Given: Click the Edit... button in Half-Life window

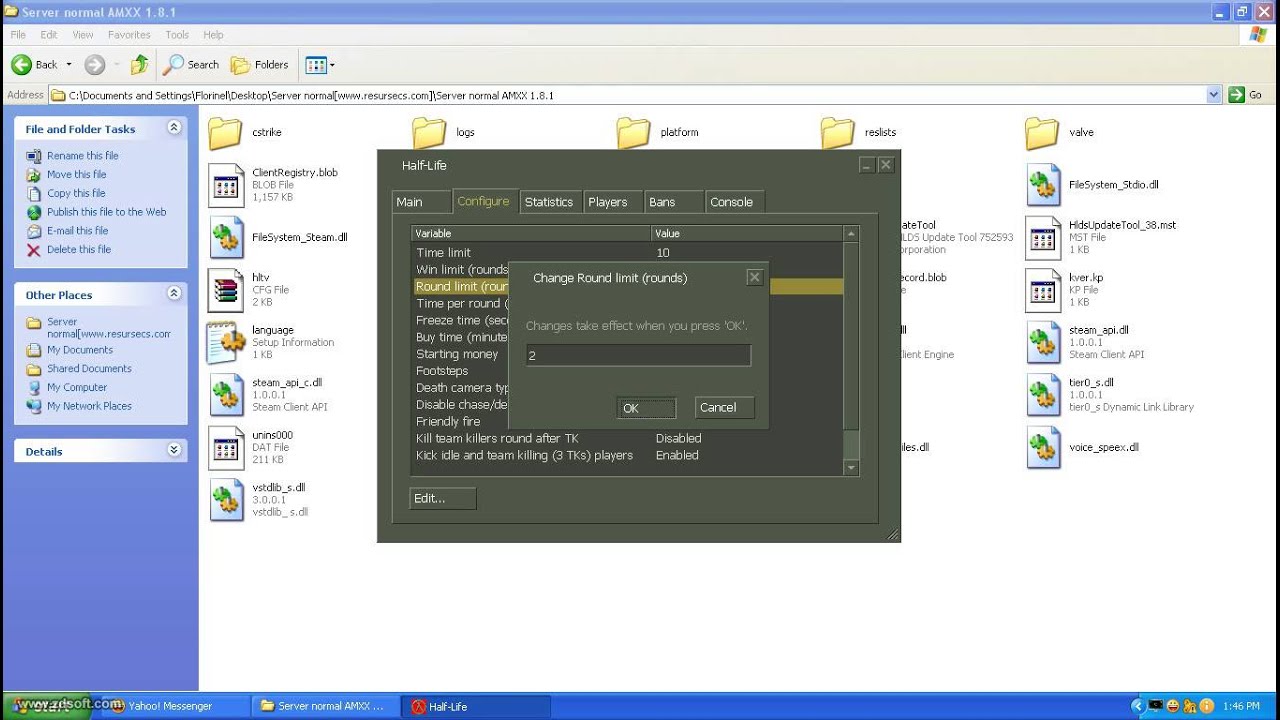Looking at the screenshot, I should [443, 498].
